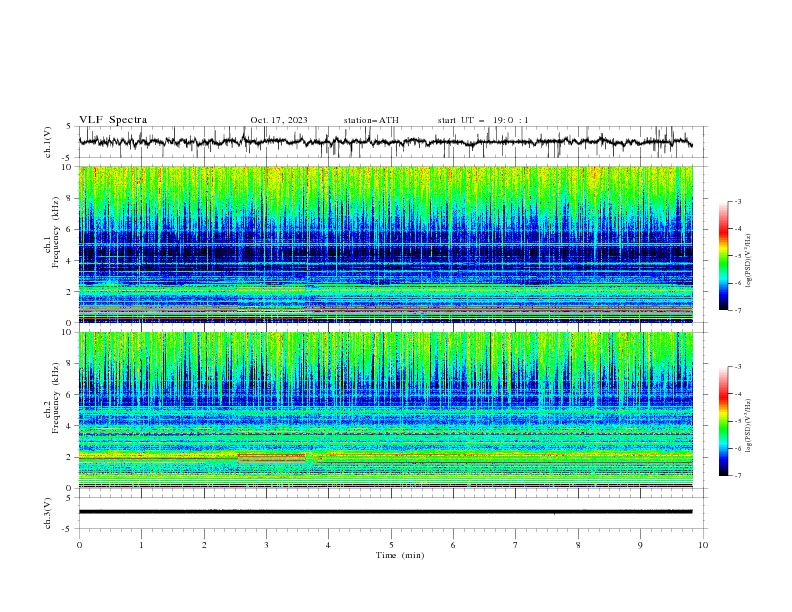Click the ch.1(V) waveform axis label

click(x=47, y=142)
